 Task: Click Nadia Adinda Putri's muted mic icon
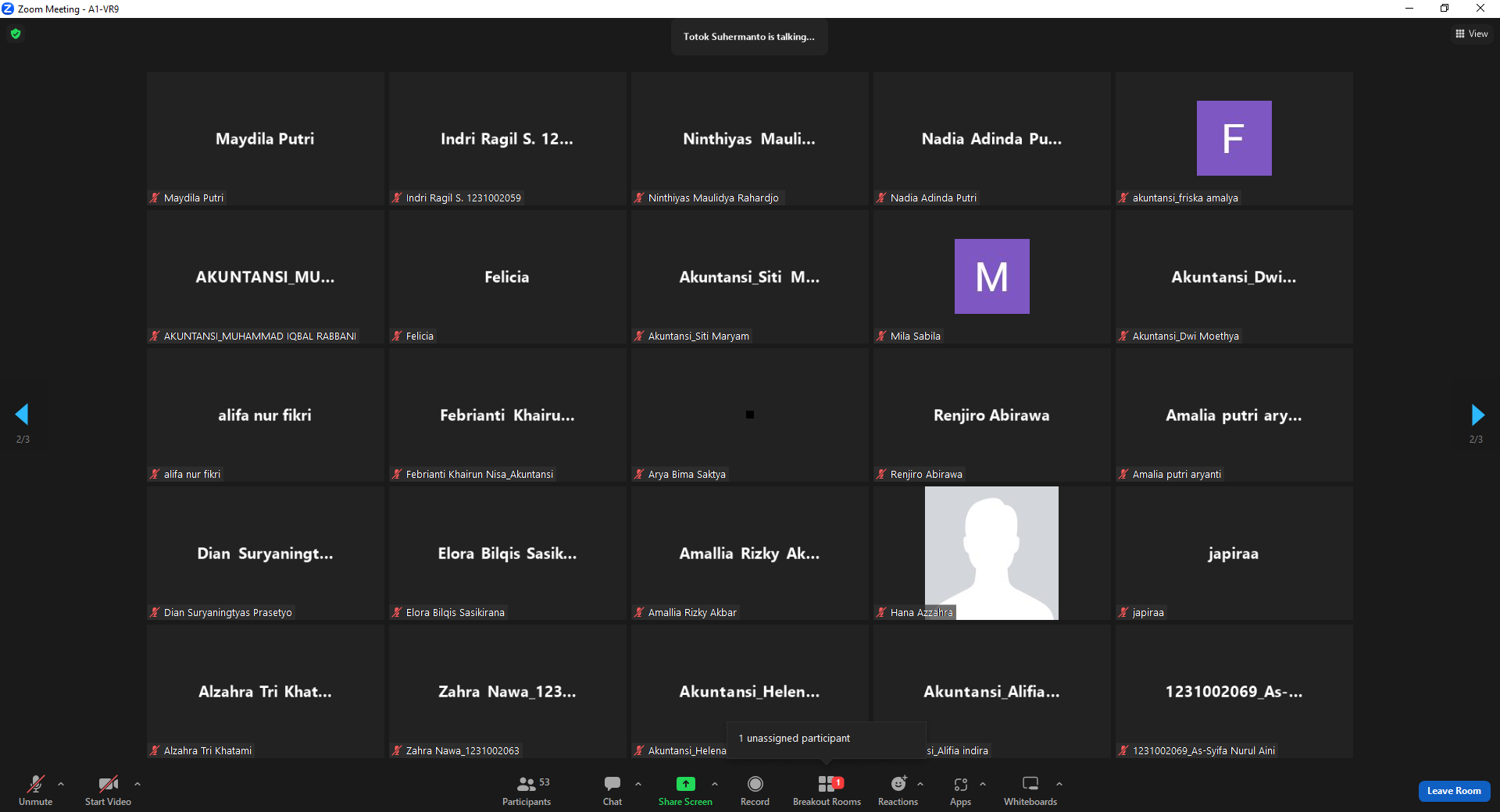(881, 198)
